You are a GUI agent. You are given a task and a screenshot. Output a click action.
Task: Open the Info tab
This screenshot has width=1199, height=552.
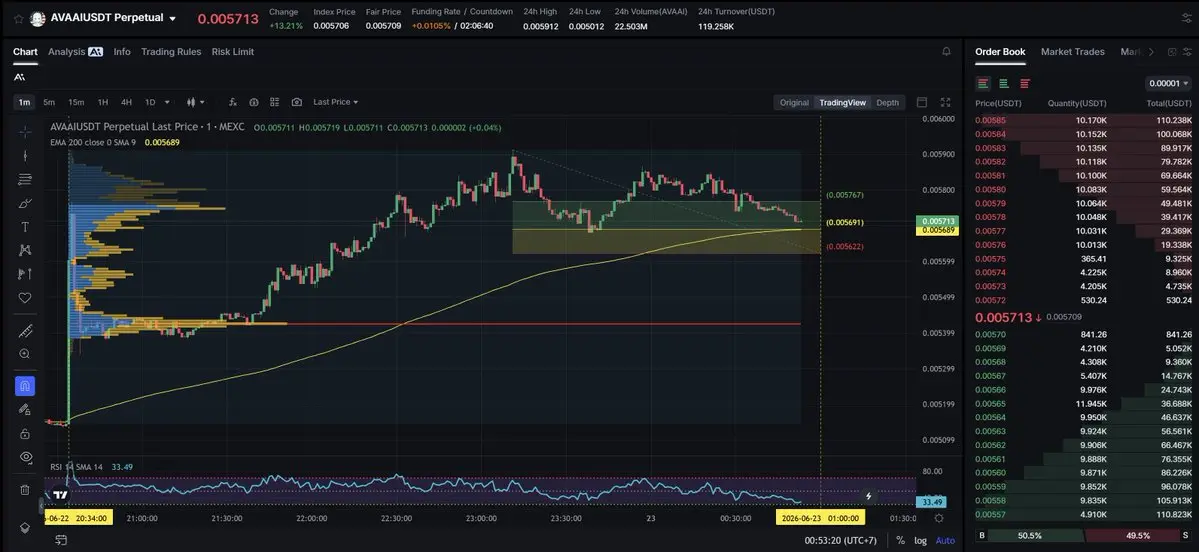coord(122,51)
